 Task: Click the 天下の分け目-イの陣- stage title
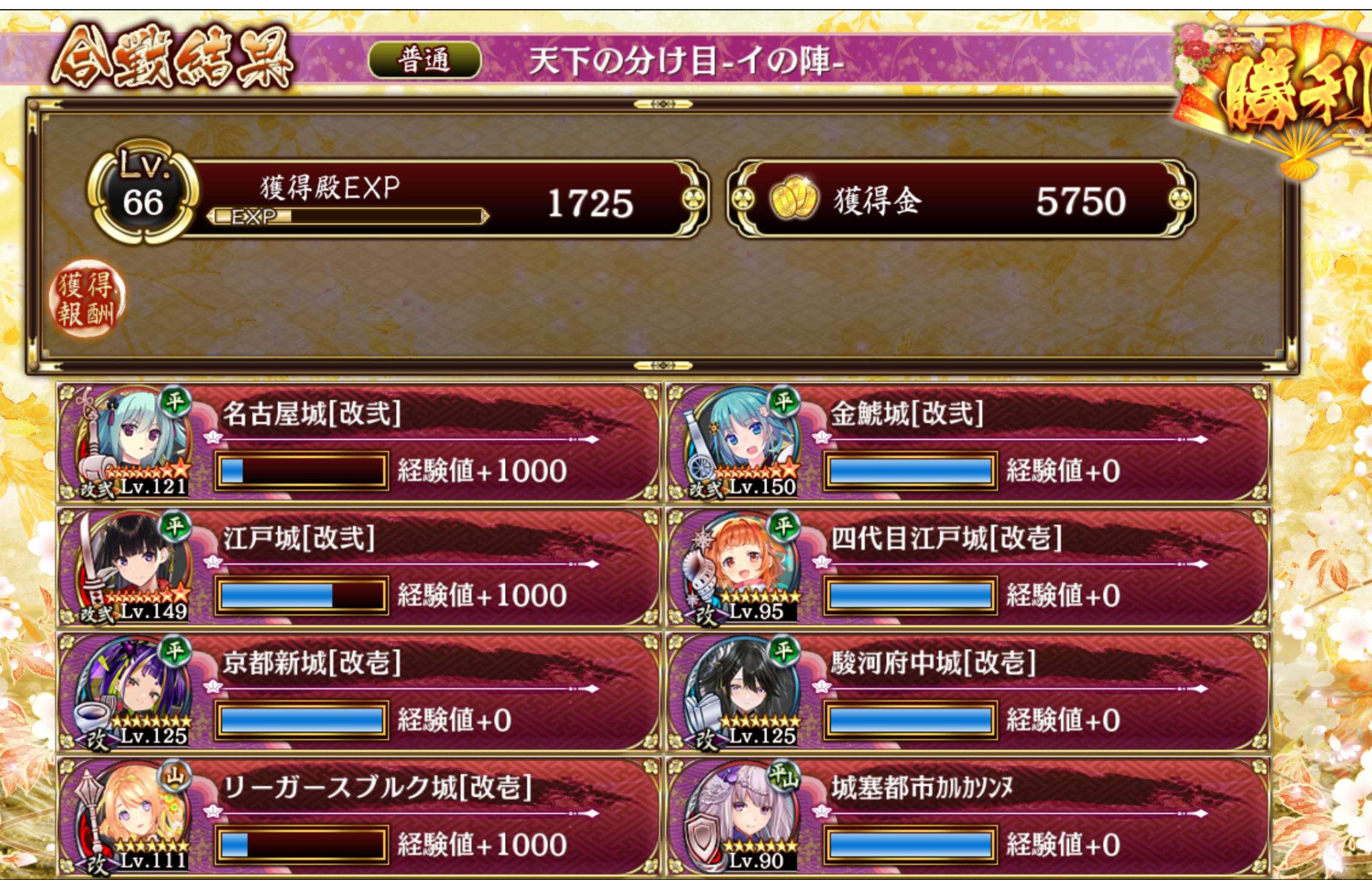pyautogui.click(x=687, y=61)
